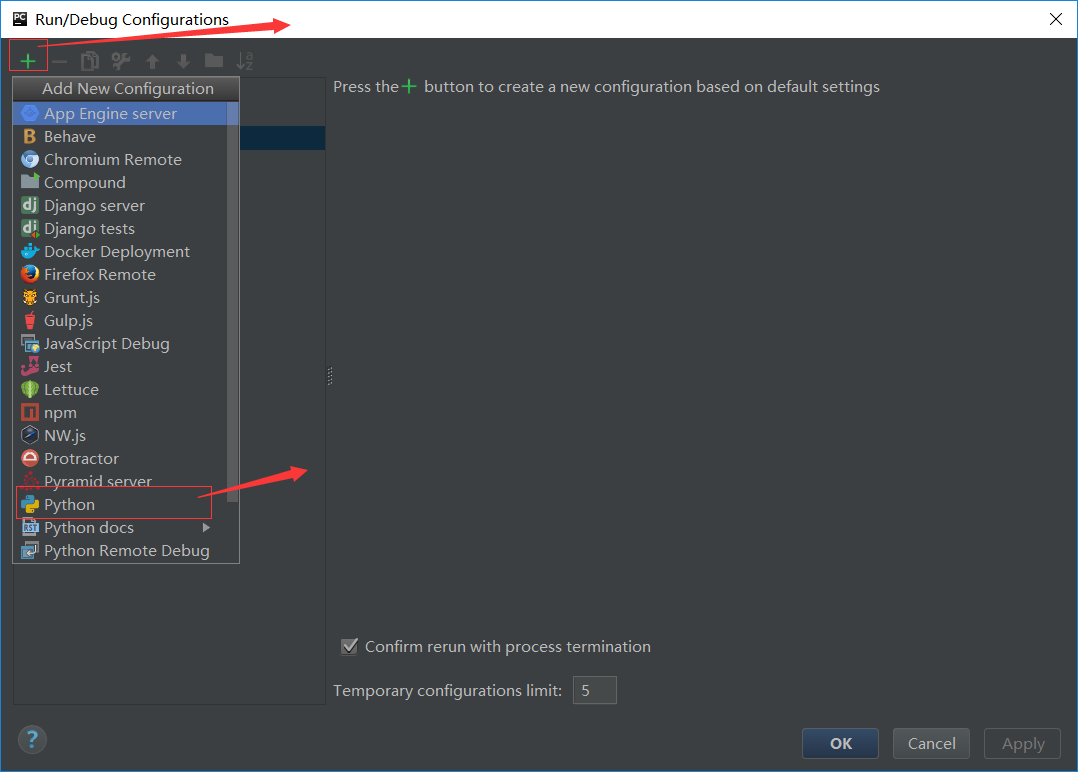Choose Gulp.js configuration type

[120, 321]
